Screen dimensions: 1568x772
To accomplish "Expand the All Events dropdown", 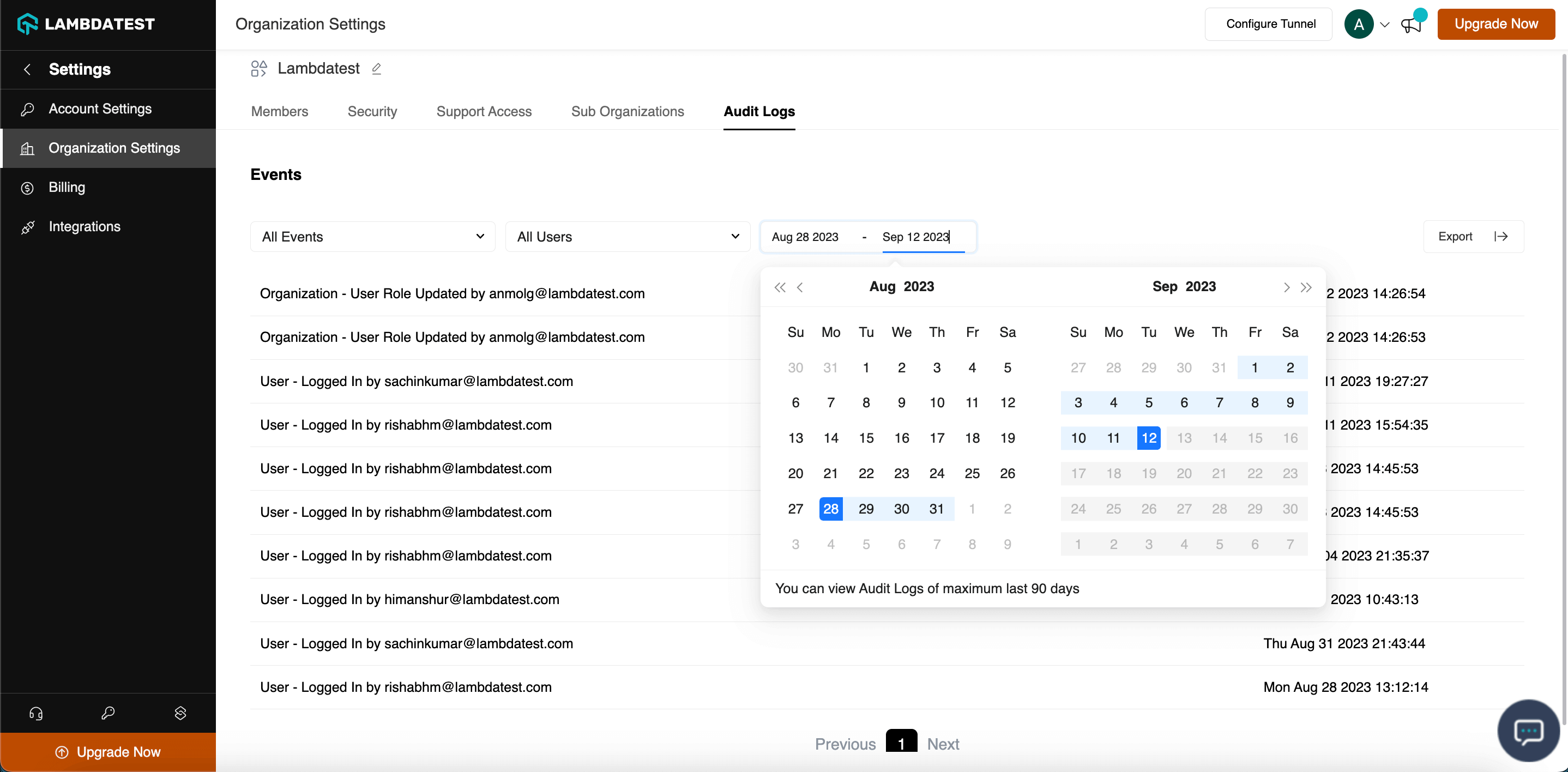I will tap(372, 236).
